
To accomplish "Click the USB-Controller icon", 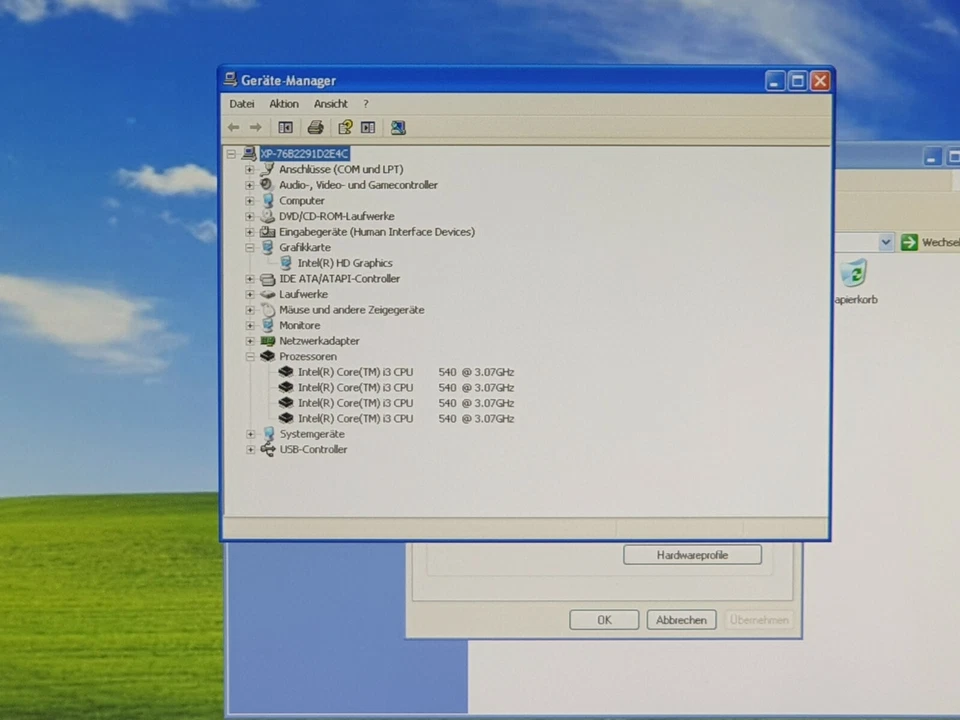I will coord(268,449).
